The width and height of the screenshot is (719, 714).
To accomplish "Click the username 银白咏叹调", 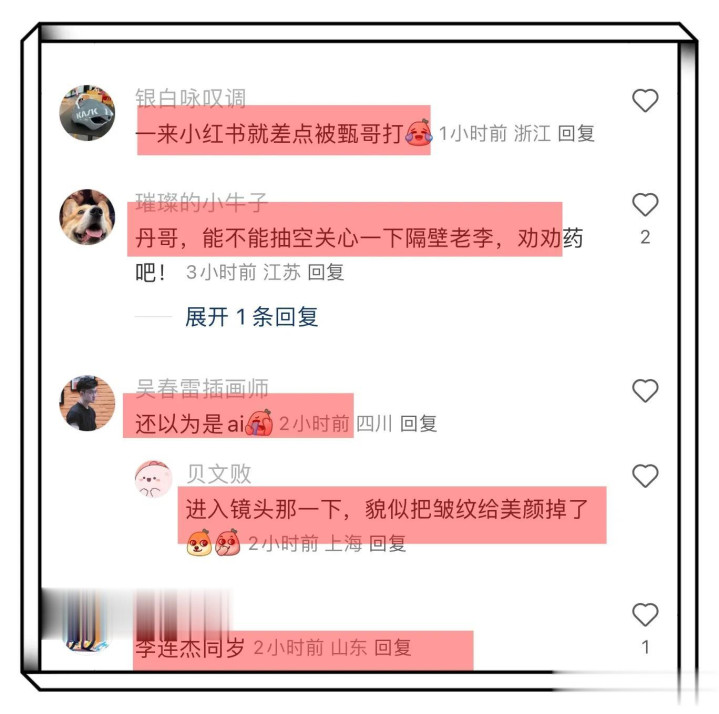I will [x=190, y=98].
